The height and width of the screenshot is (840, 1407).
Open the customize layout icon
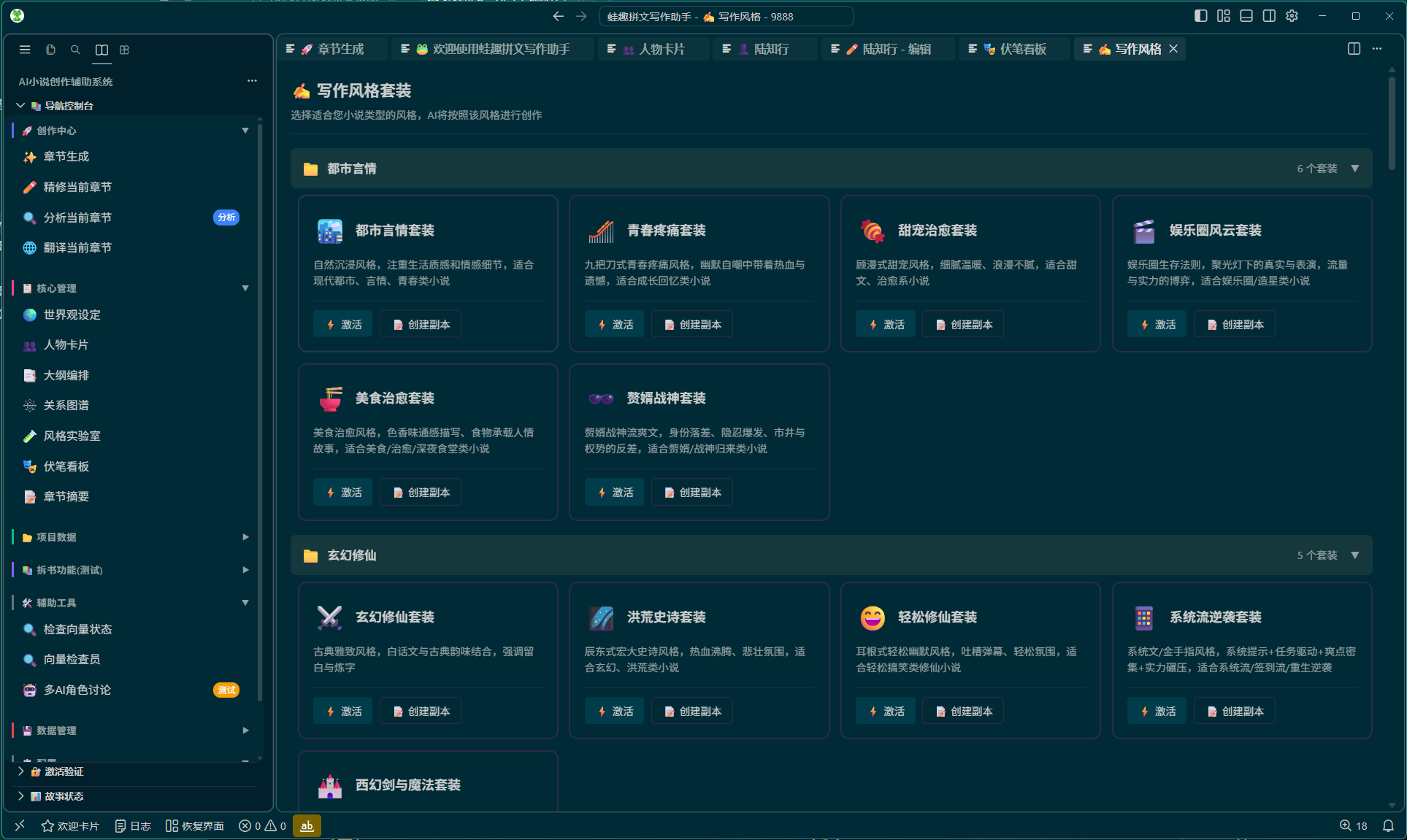coord(1224,16)
